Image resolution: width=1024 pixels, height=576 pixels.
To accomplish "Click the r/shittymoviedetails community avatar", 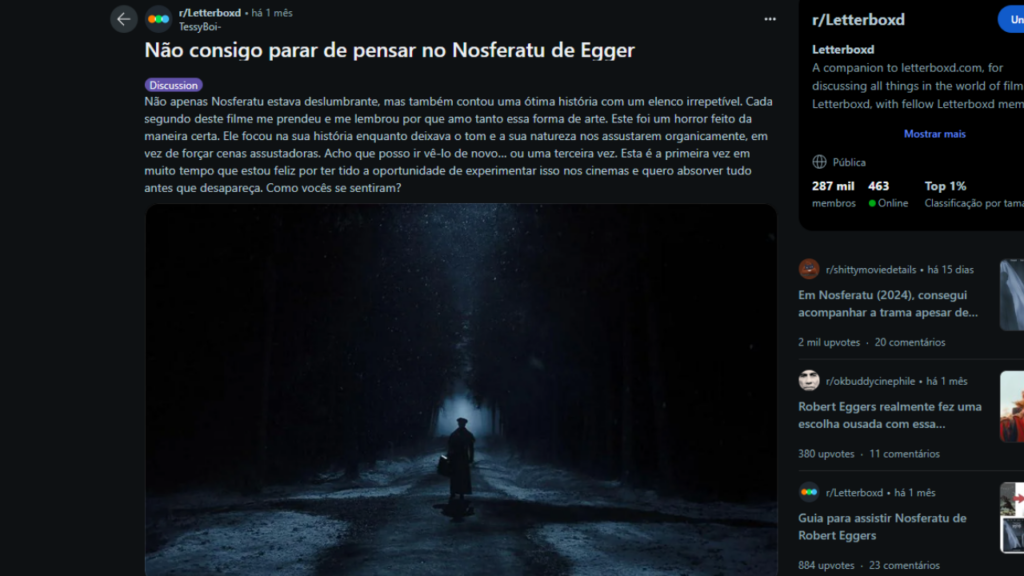I will [x=808, y=269].
